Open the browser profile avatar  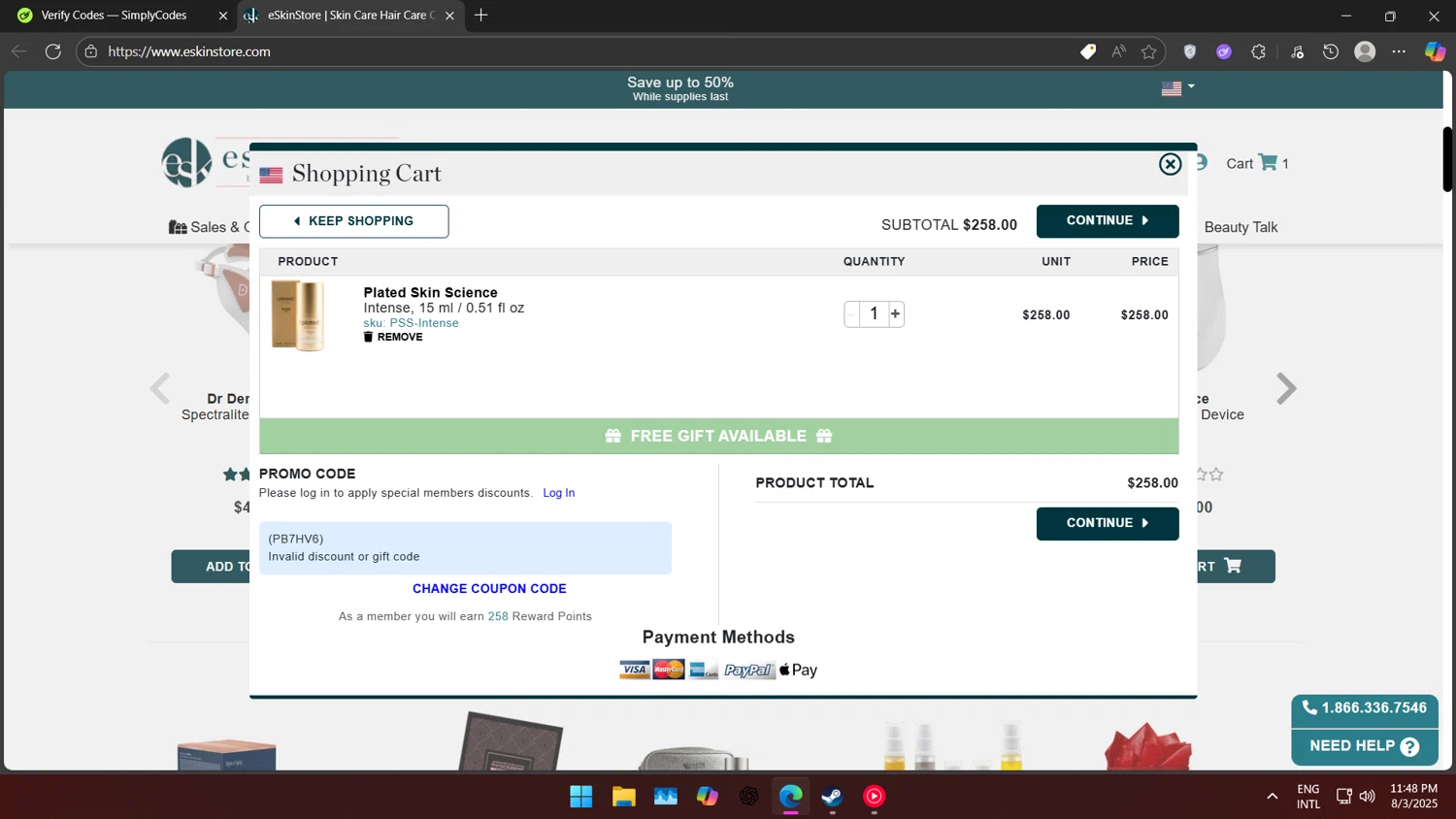click(x=1365, y=51)
